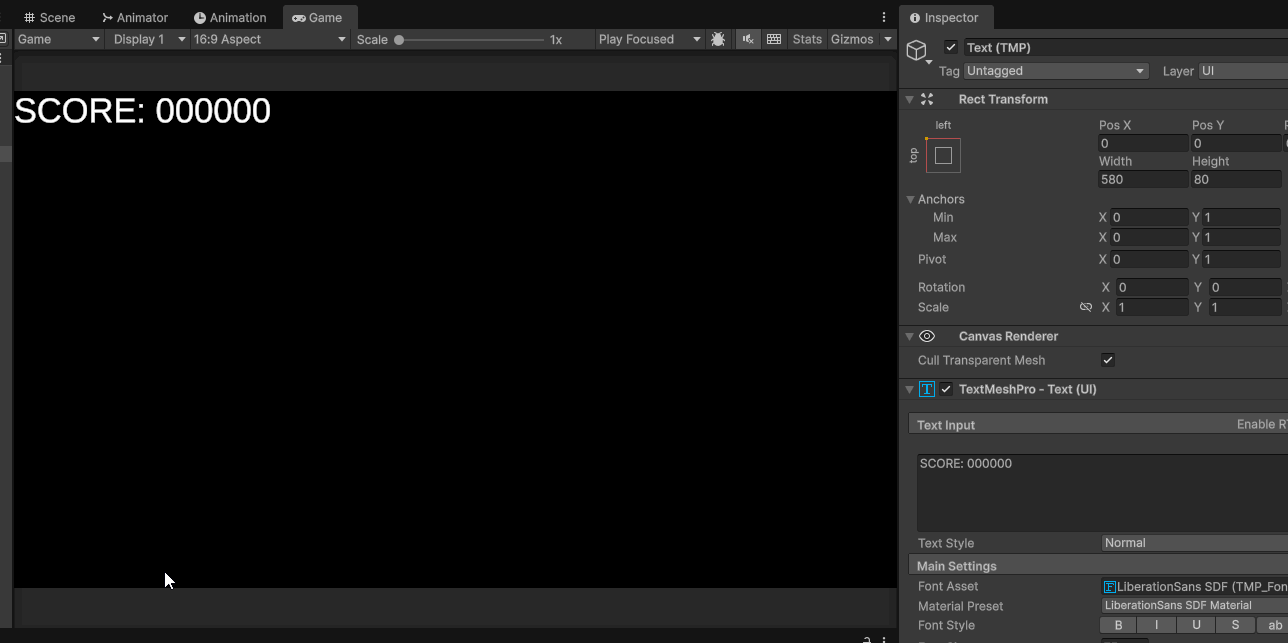
Task: Open the 16:9 Aspect ratio dropdown
Action: pos(270,39)
